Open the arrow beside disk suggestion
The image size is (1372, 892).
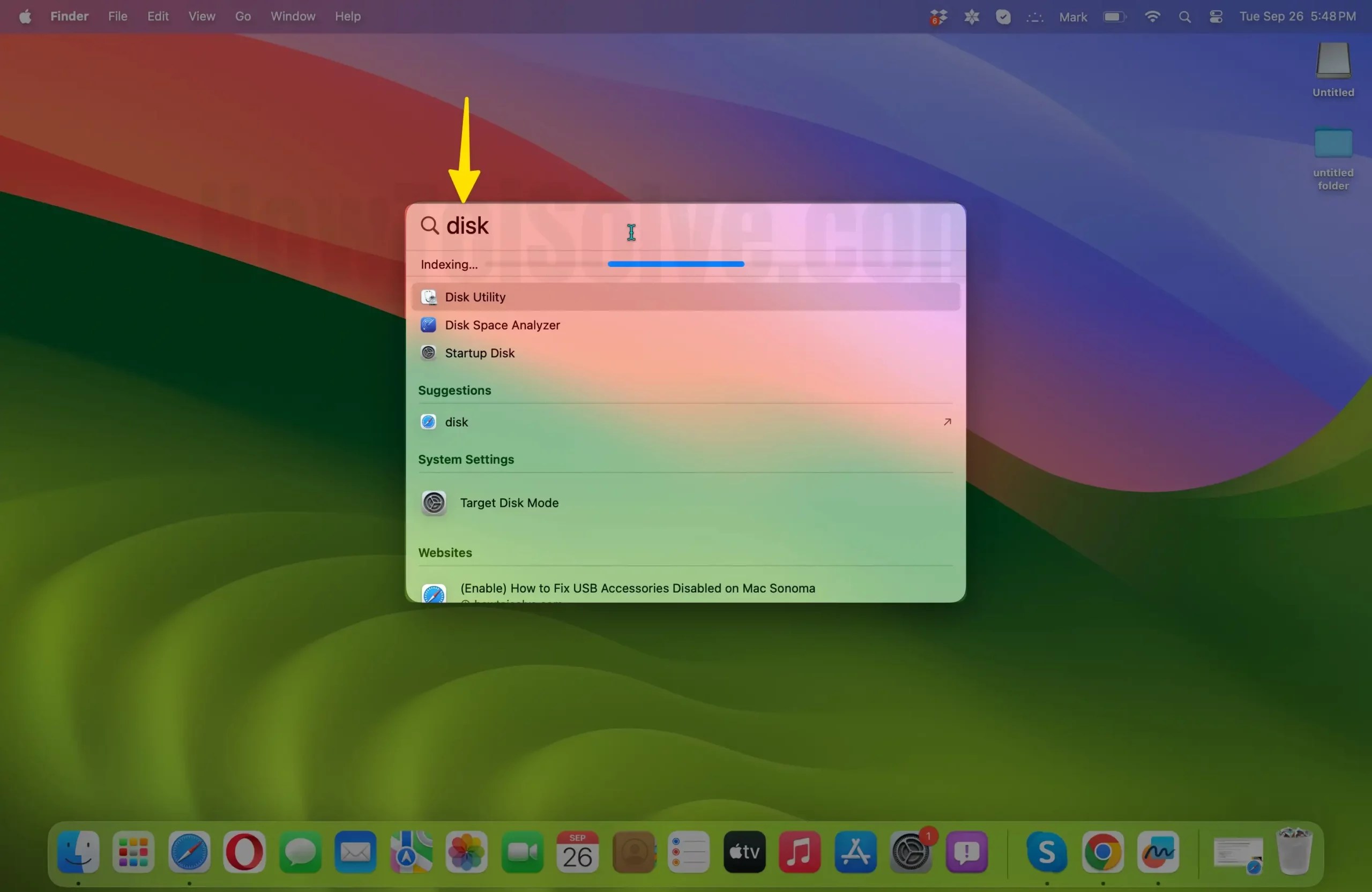coord(946,421)
